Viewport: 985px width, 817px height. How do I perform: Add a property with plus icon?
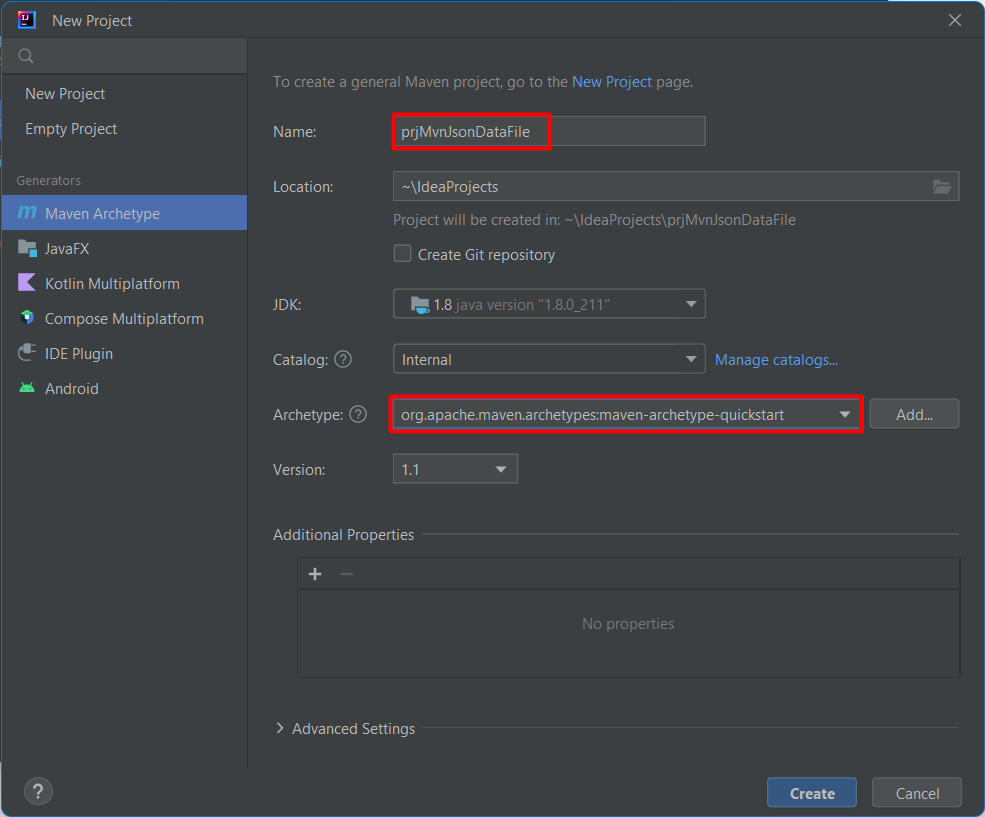pyautogui.click(x=315, y=574)
